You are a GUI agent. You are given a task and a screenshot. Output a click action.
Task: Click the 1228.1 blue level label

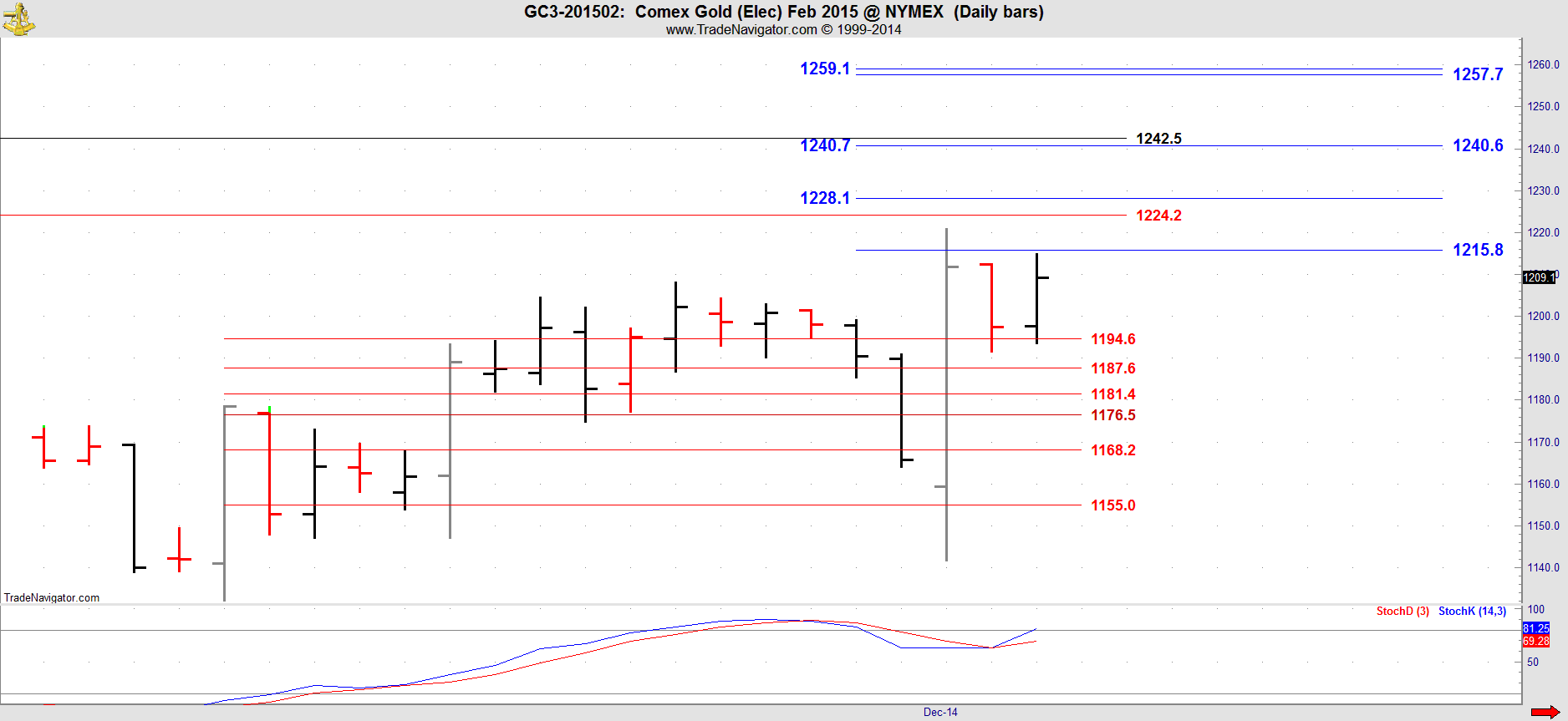824,198
